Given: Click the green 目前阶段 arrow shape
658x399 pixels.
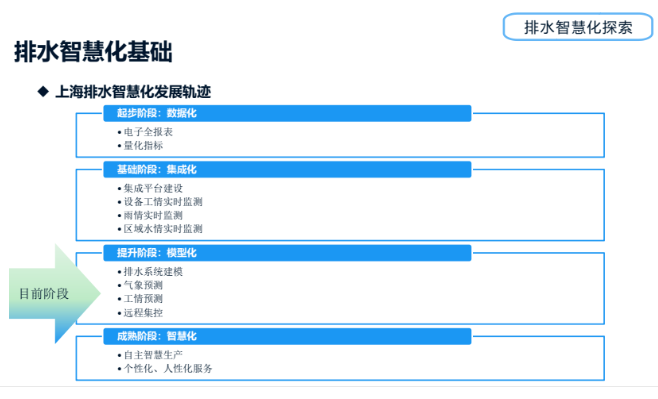Looking at the screenshot, I should 55,294.
